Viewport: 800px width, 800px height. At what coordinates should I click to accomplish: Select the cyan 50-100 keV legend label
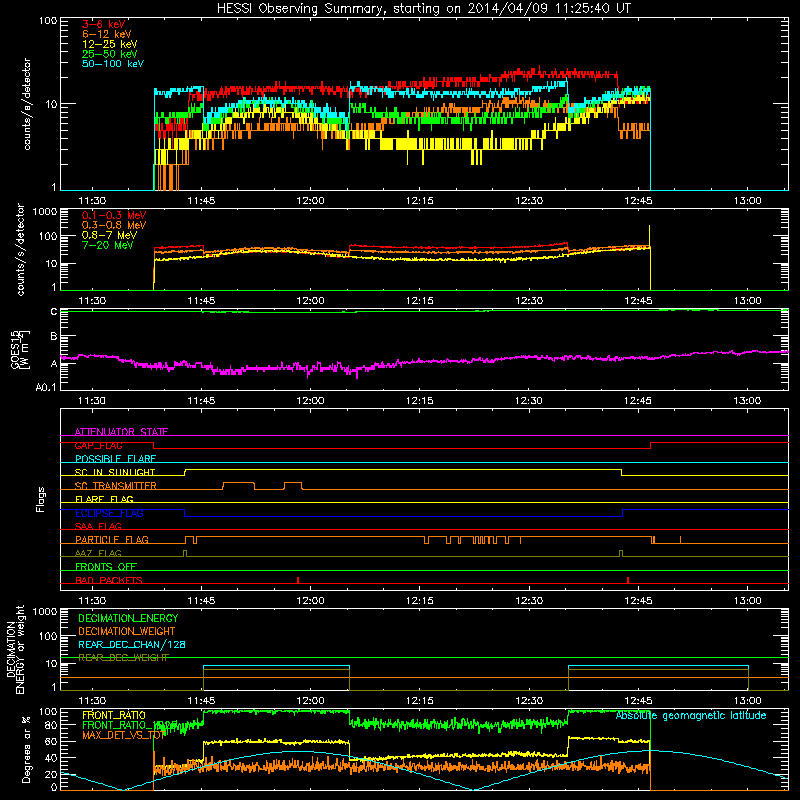(x=113, y=64)
